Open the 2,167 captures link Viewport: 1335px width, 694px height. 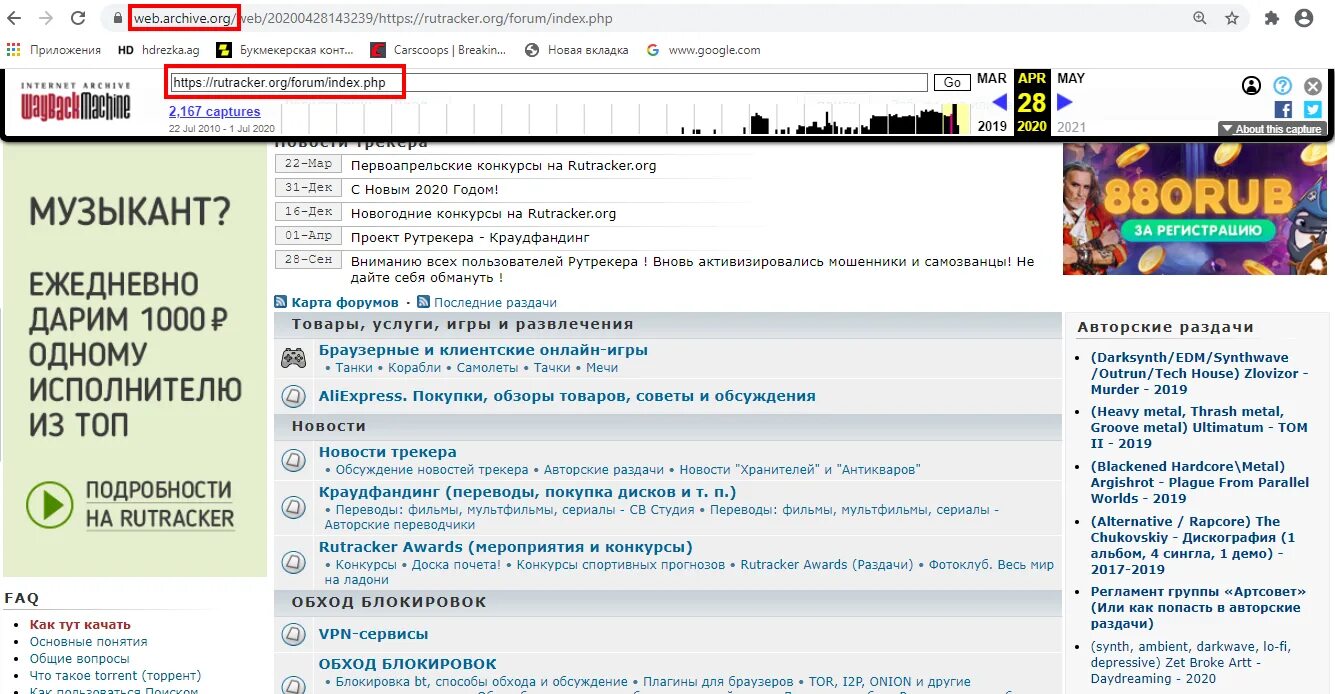[x=214, y=111]
